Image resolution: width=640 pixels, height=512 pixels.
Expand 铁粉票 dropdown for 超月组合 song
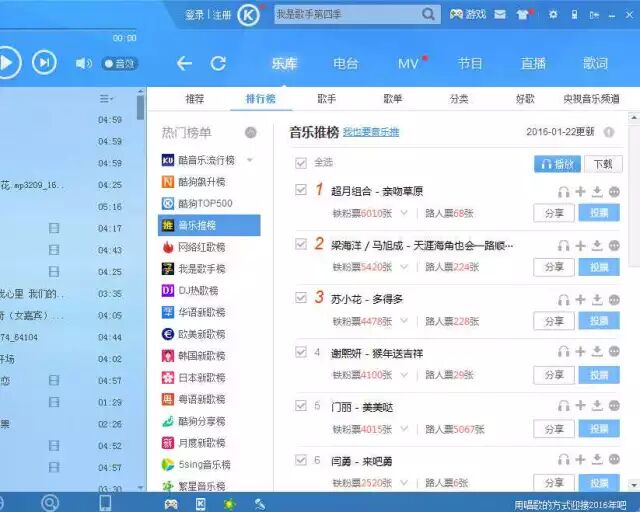[404, 213]
